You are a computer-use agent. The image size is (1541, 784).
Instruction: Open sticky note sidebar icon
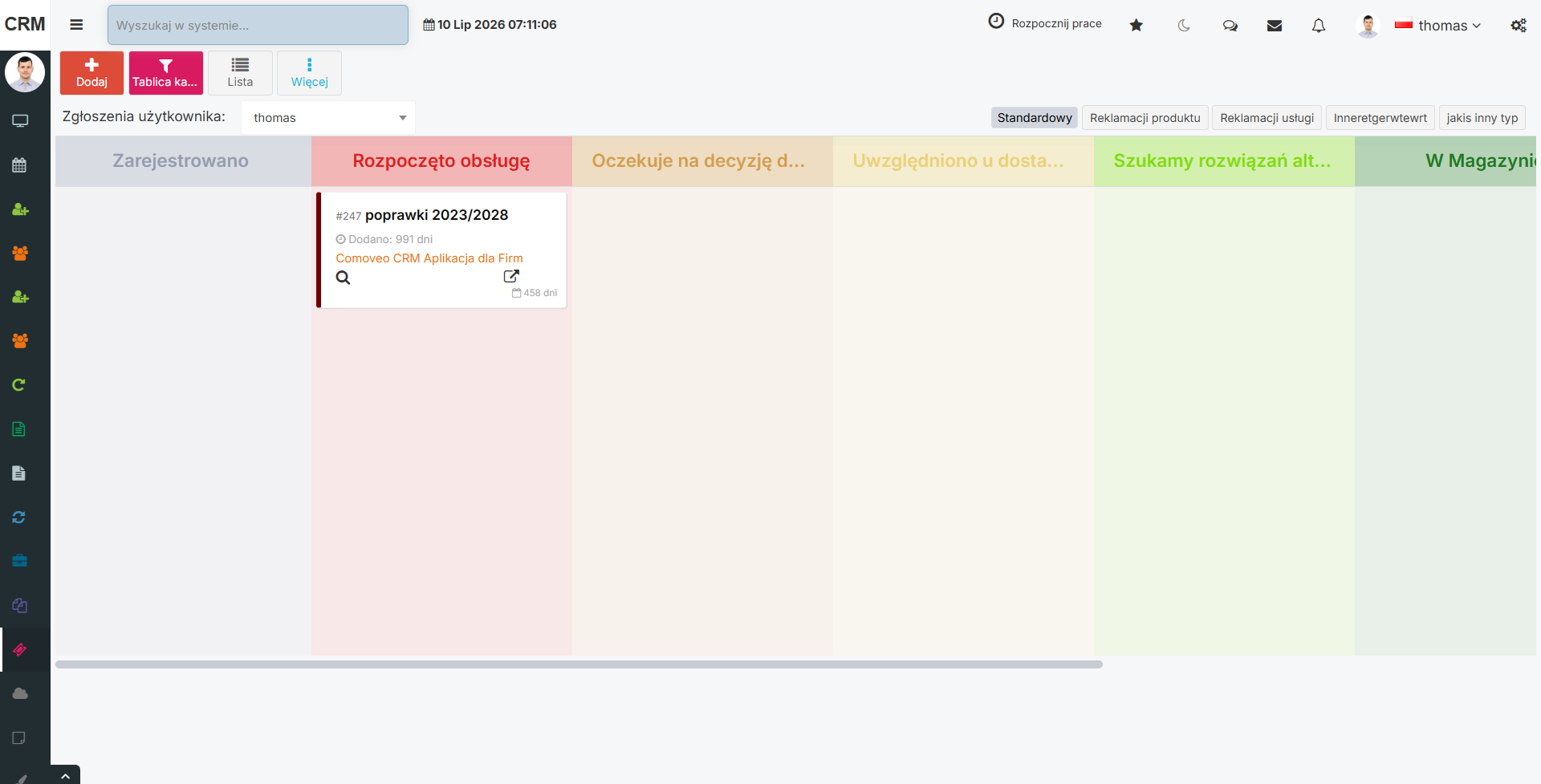(19, 737)
